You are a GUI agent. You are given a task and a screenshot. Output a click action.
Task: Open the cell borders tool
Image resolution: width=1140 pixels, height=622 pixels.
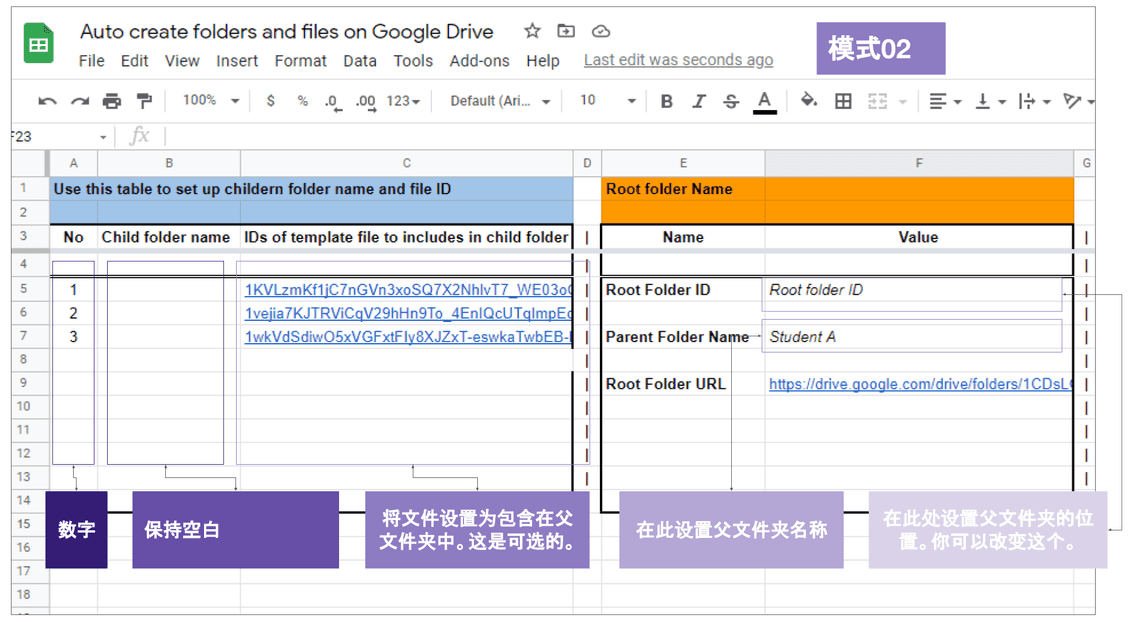tap(843, 101)
